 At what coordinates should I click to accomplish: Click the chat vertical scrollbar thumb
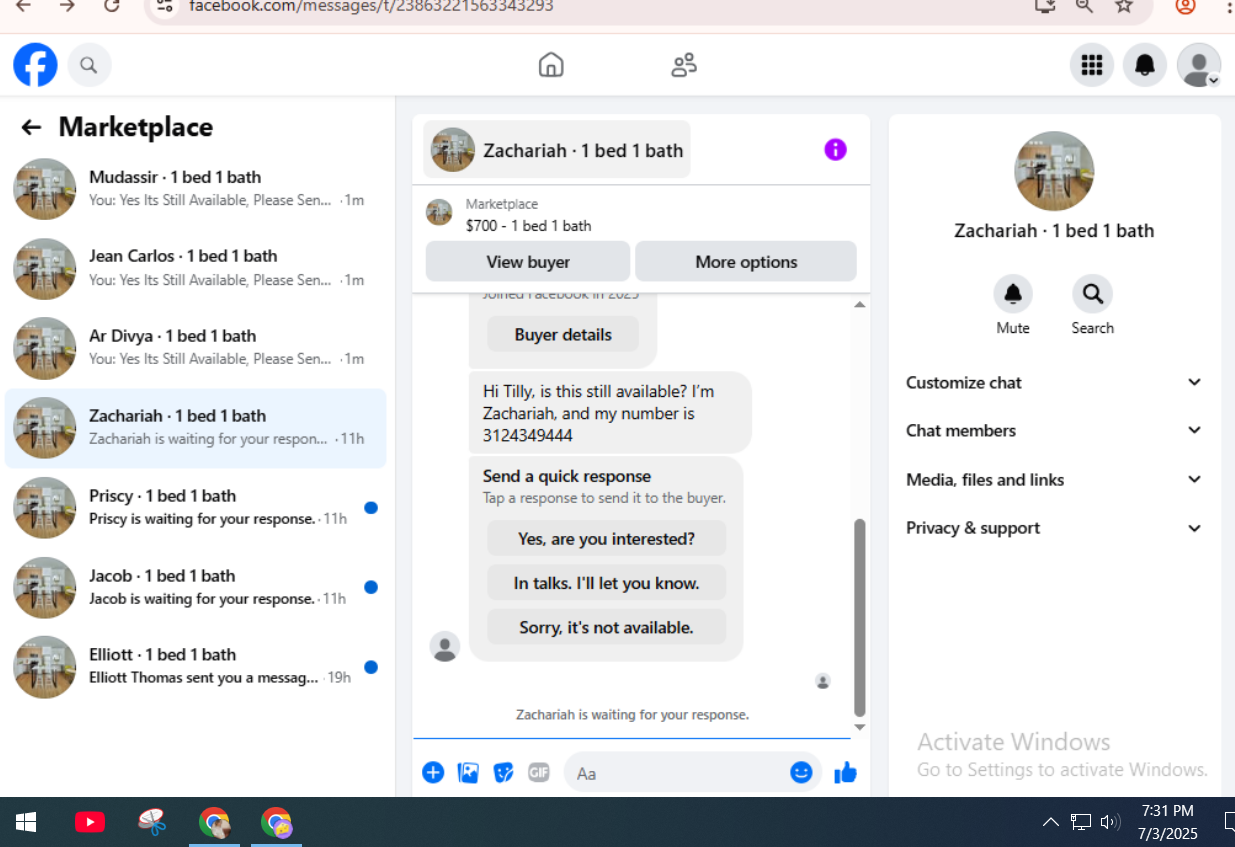[859, 616]
